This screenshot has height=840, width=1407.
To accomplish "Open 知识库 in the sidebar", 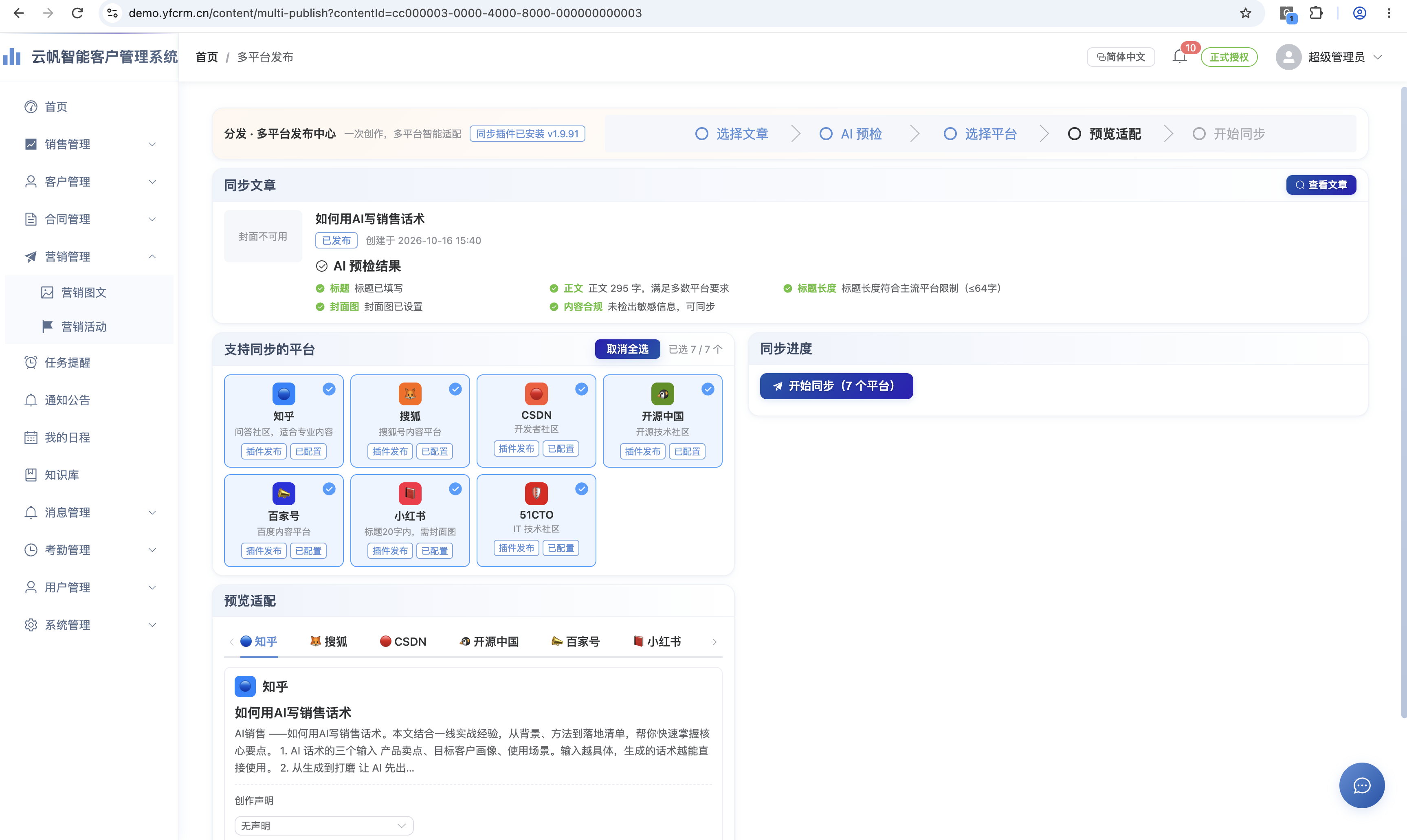I will click(x=89, y=475).
